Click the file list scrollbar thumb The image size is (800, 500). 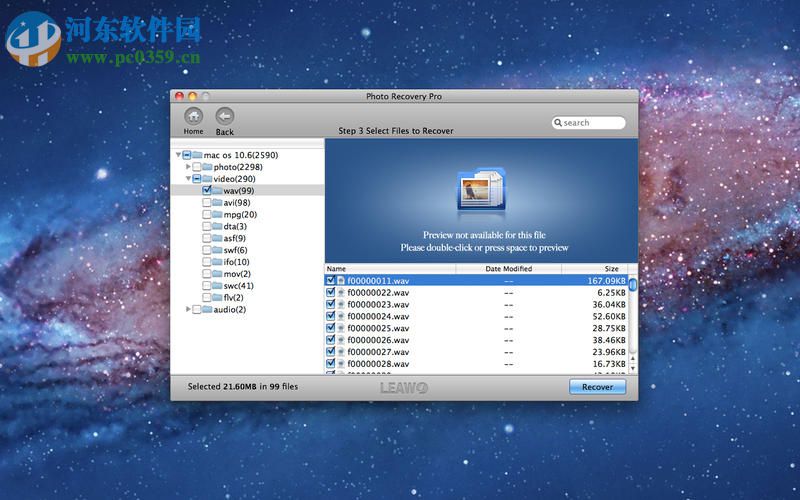point(633,284)
